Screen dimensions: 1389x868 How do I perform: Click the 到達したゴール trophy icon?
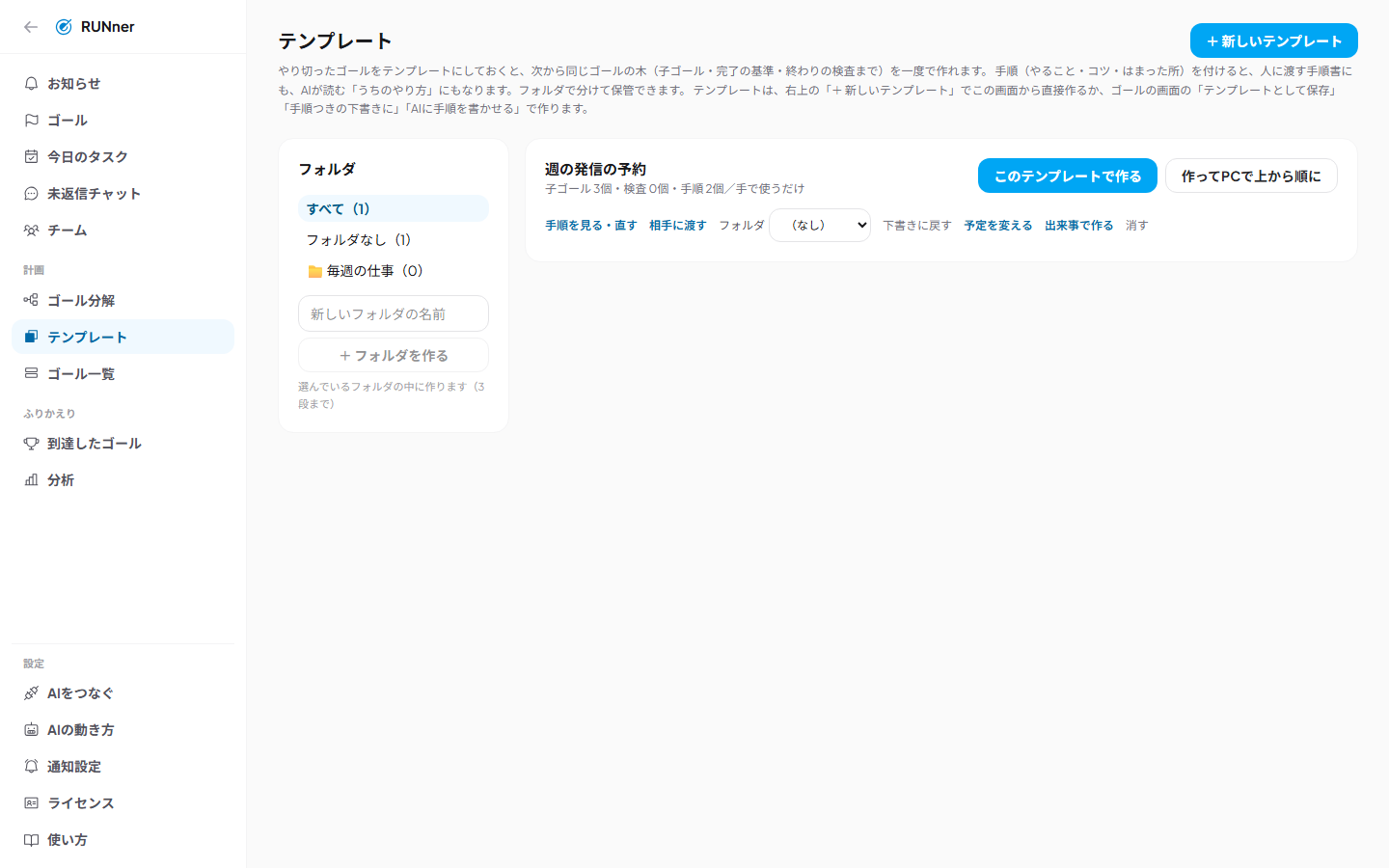[x=32, y=444]
